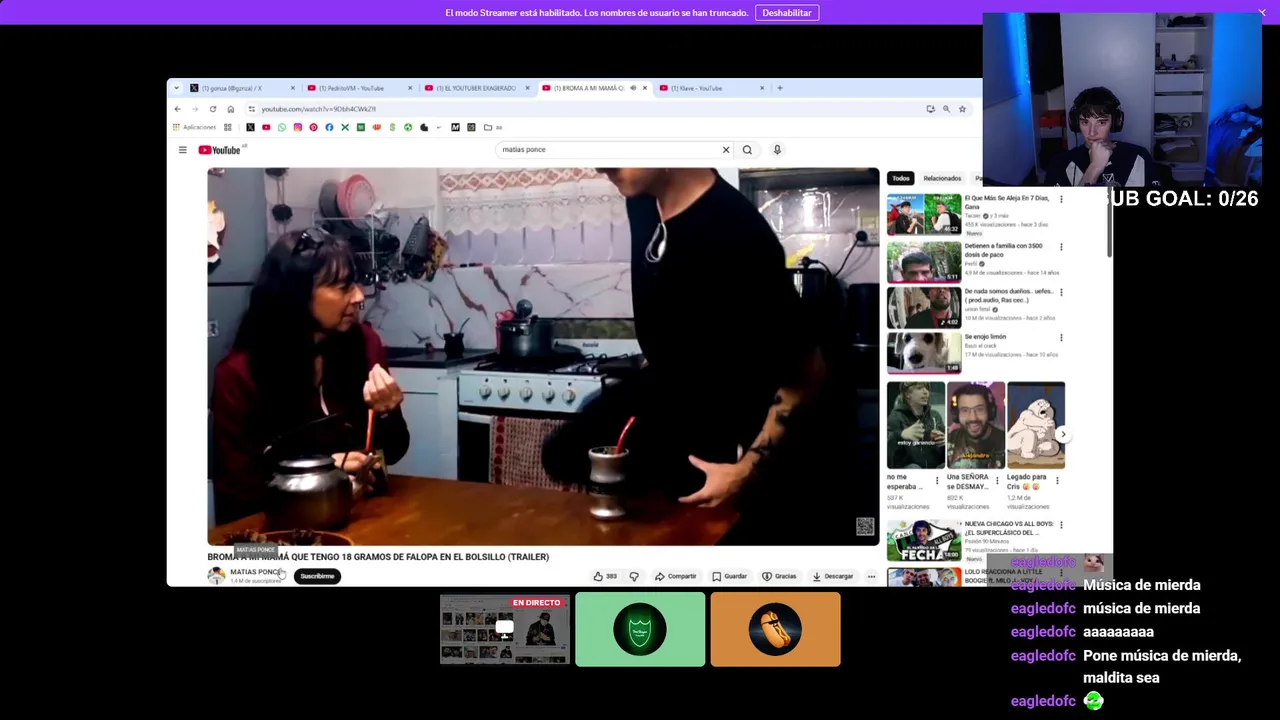The width and height of the screenshot is (1280, 720).
Task: Open the X (Twitter) bookmark in bookmarks bar
Action: 250,127
